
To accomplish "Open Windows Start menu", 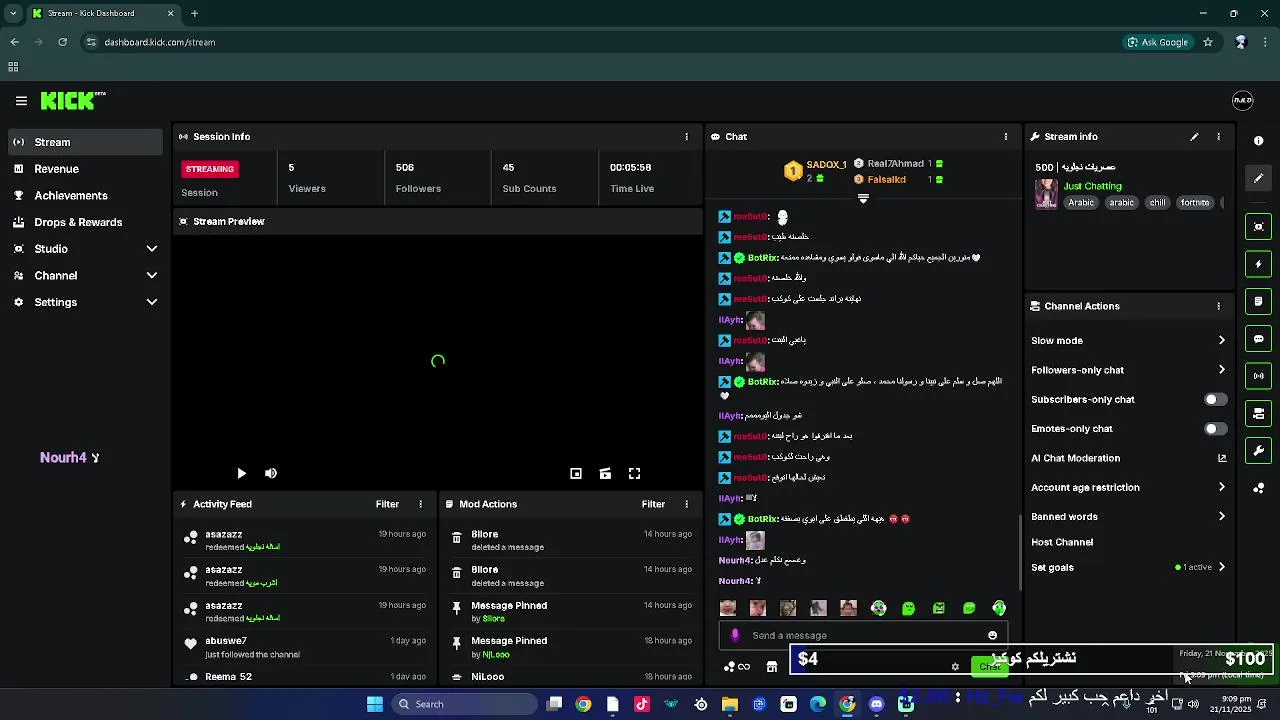I will (x=375, y=704).
